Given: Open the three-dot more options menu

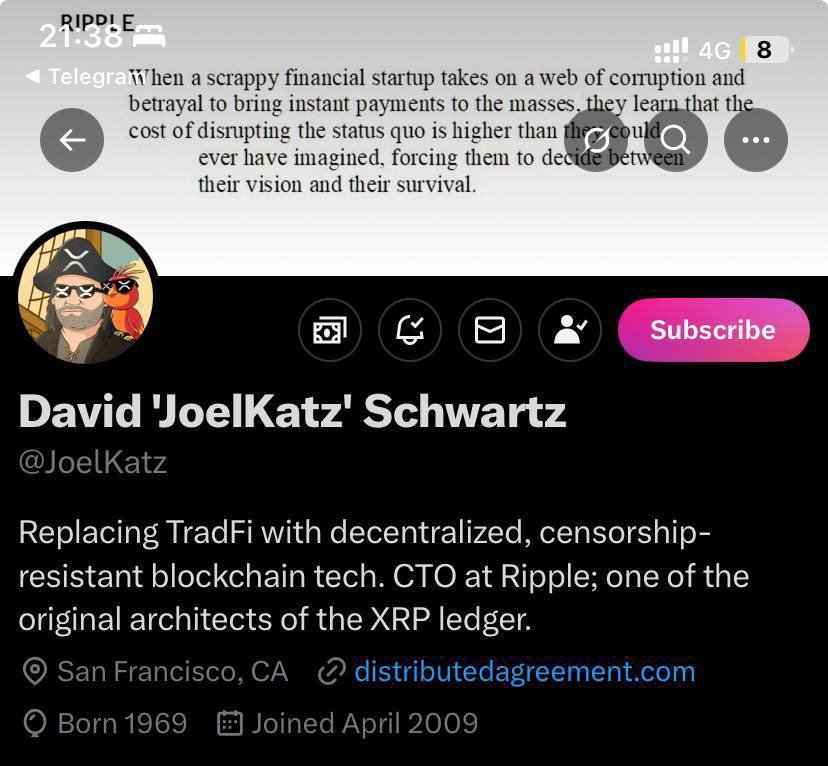Looking at the screenshot, I should (756, 140).
